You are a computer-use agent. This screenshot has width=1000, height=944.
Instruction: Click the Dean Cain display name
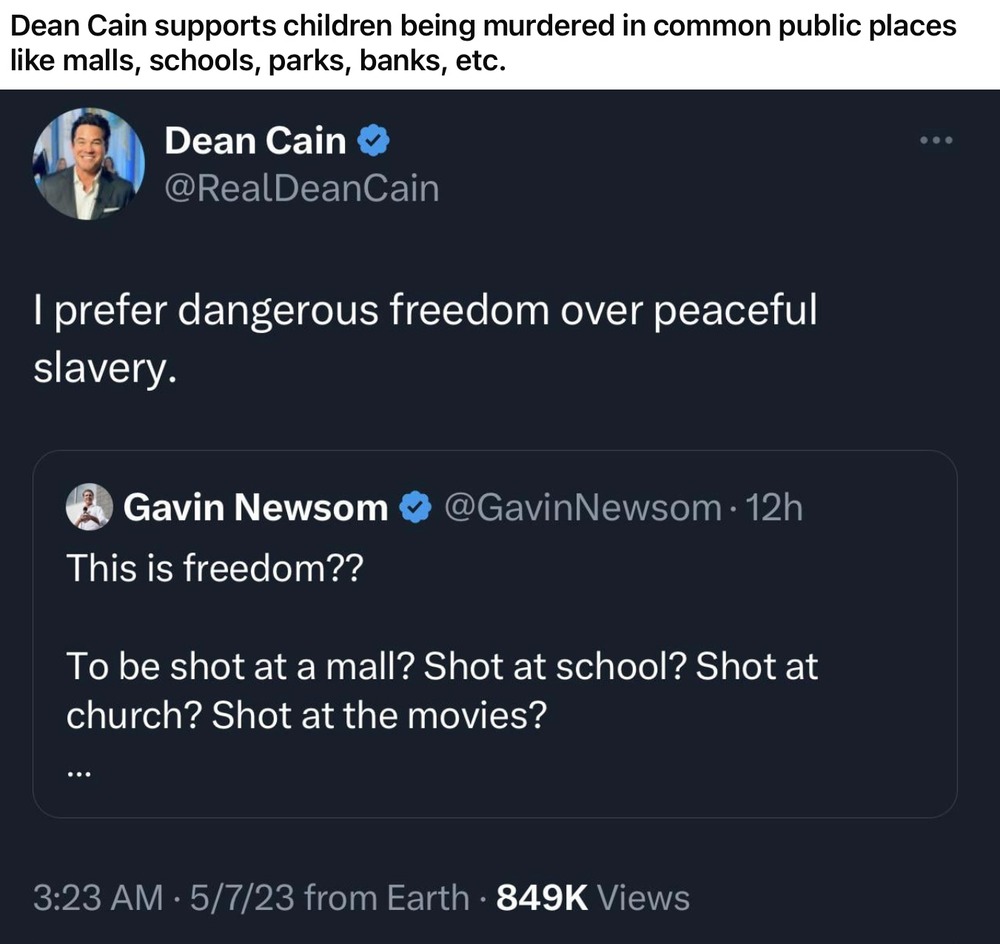pos(255,142)
